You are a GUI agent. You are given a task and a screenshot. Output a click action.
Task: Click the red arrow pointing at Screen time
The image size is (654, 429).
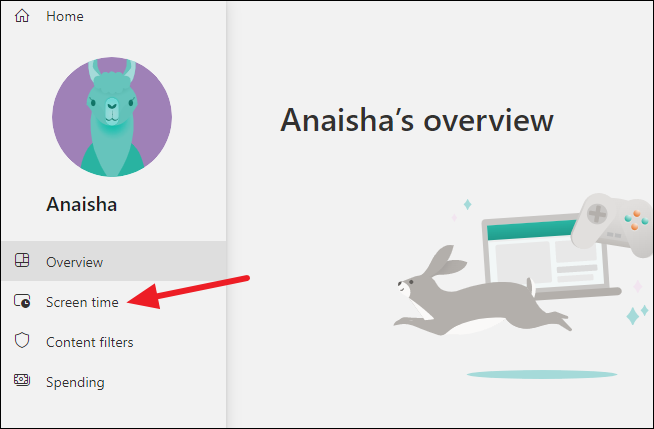tap(189, 292)
